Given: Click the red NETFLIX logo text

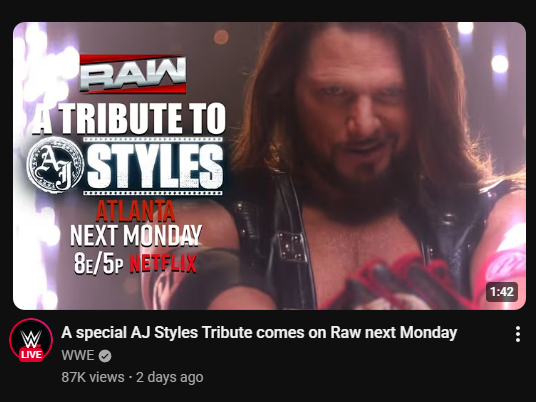Looking at the screenshot, I should 163,264.
